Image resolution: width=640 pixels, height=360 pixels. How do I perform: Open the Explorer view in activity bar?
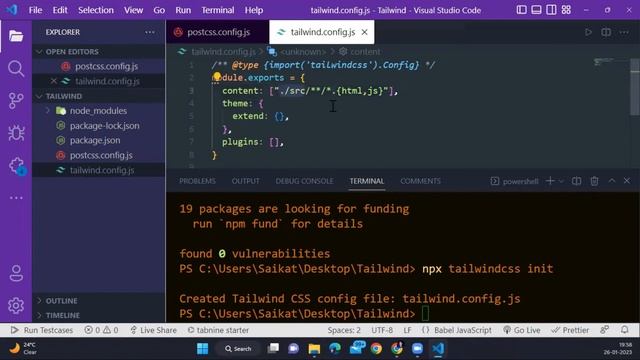point(16,36)
